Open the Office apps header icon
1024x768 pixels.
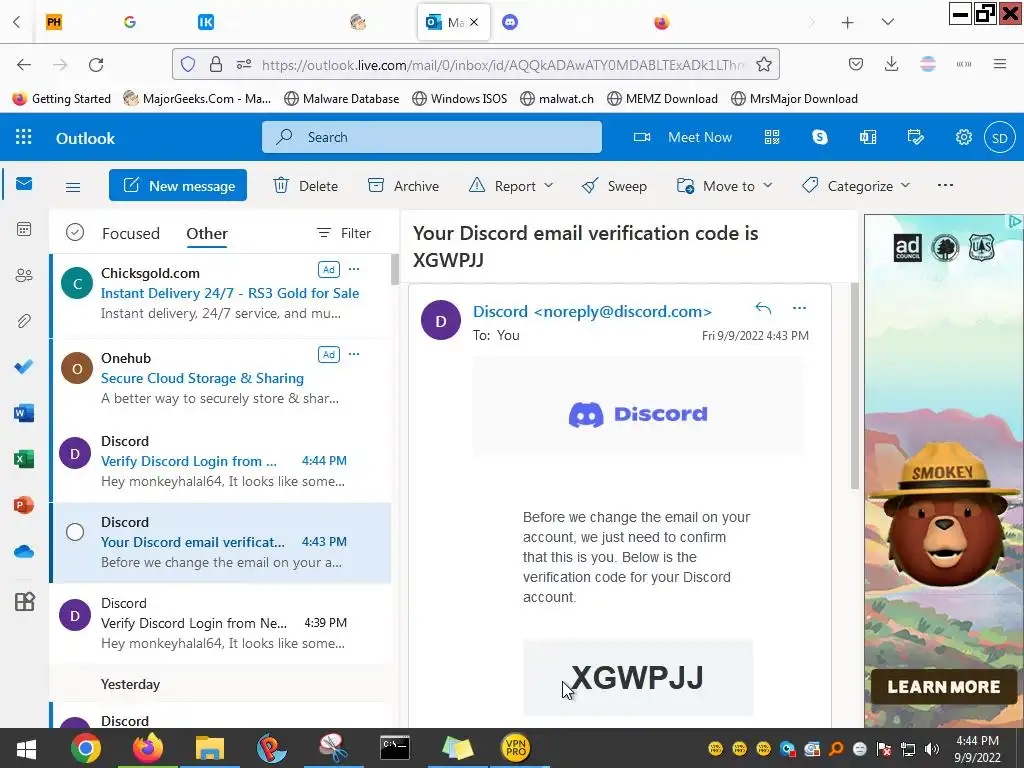(x=868, y=137)
